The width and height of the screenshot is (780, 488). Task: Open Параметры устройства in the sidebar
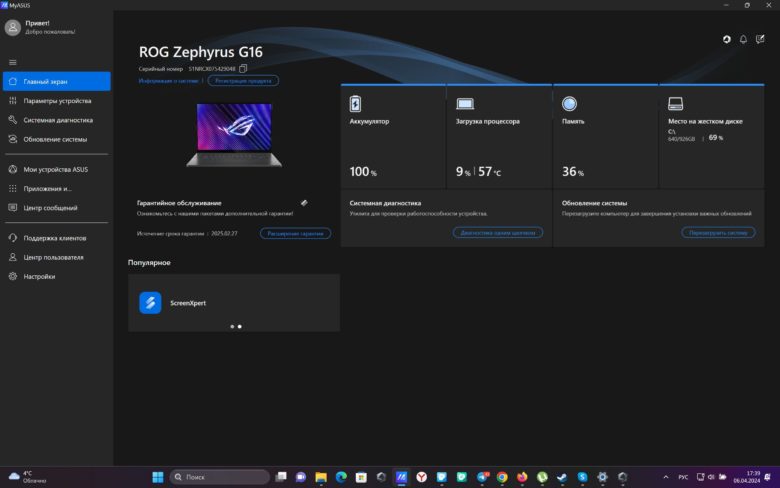57,100
